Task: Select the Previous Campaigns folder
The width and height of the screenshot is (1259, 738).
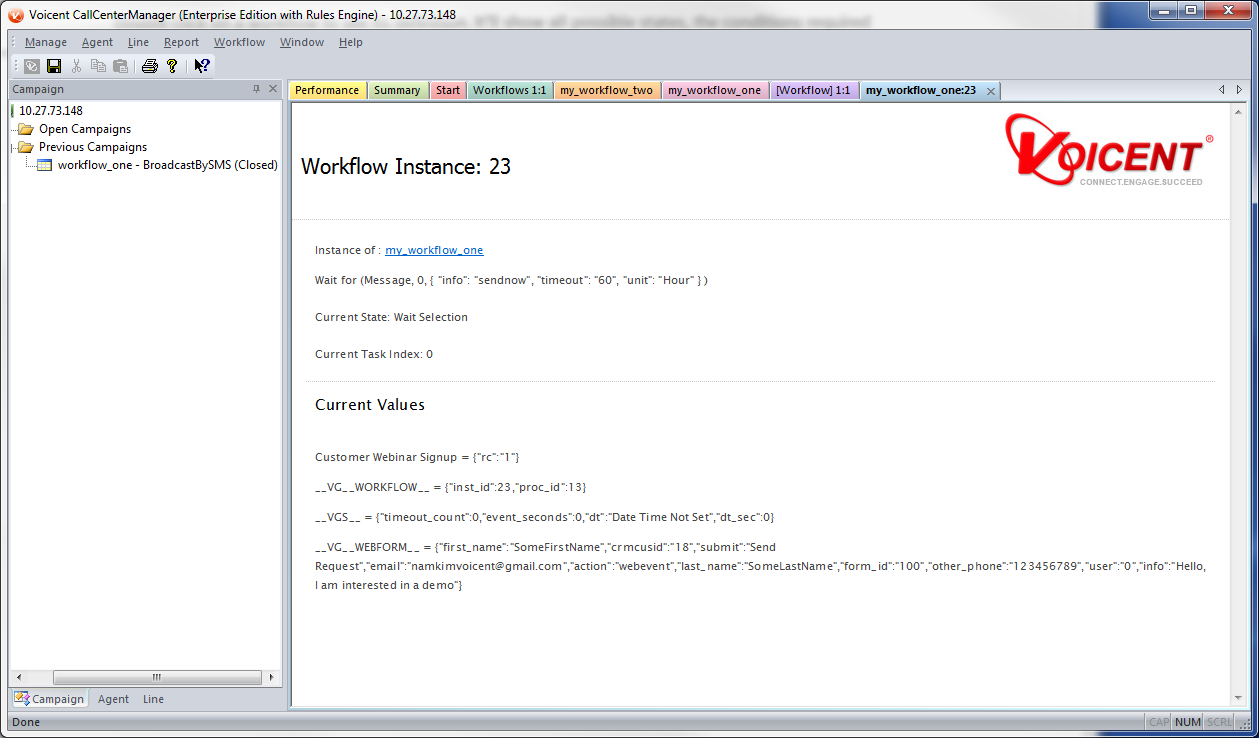Action: tap(93, 147)
